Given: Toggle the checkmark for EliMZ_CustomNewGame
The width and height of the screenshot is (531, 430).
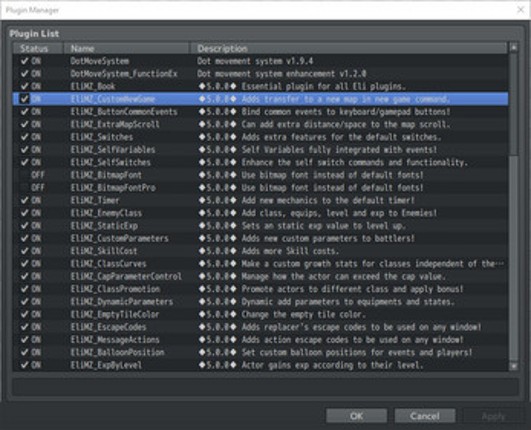Looking at the screenshot, I should coord(24,99).
